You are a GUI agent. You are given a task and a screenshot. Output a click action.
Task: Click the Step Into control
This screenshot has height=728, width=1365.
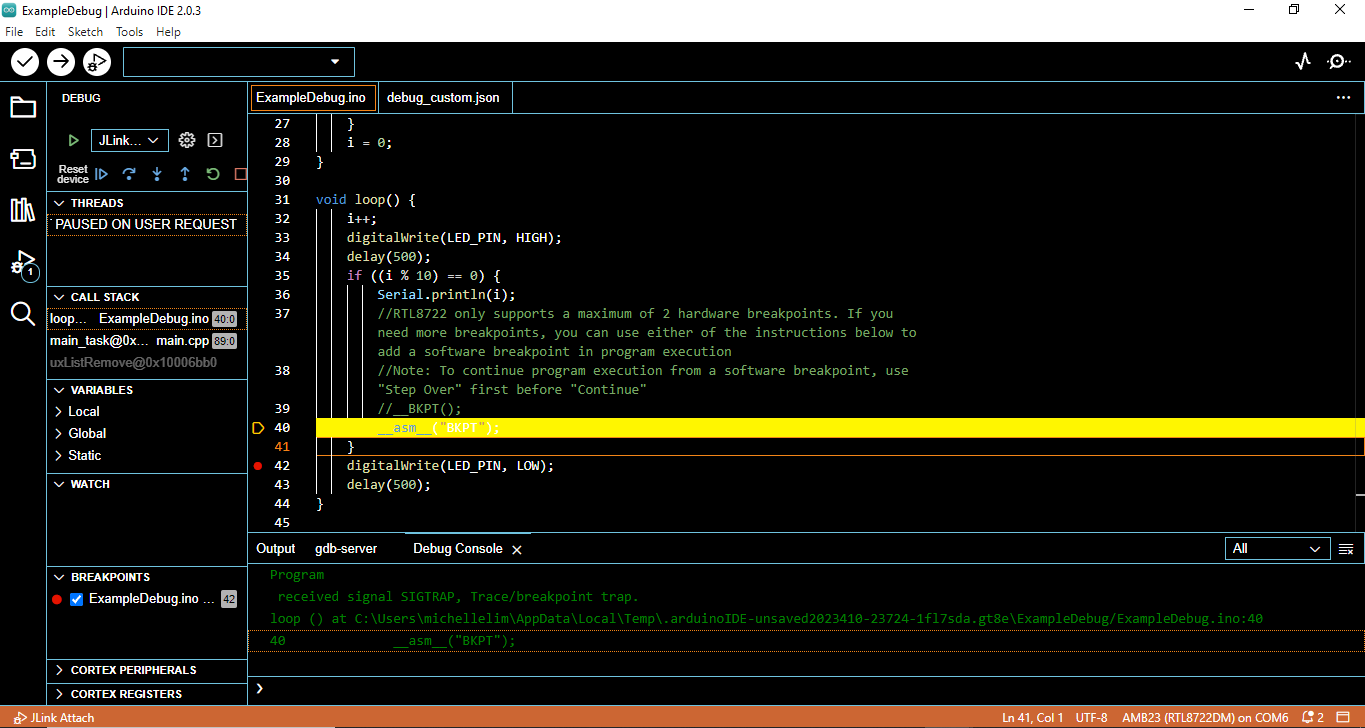click(157, 174)
